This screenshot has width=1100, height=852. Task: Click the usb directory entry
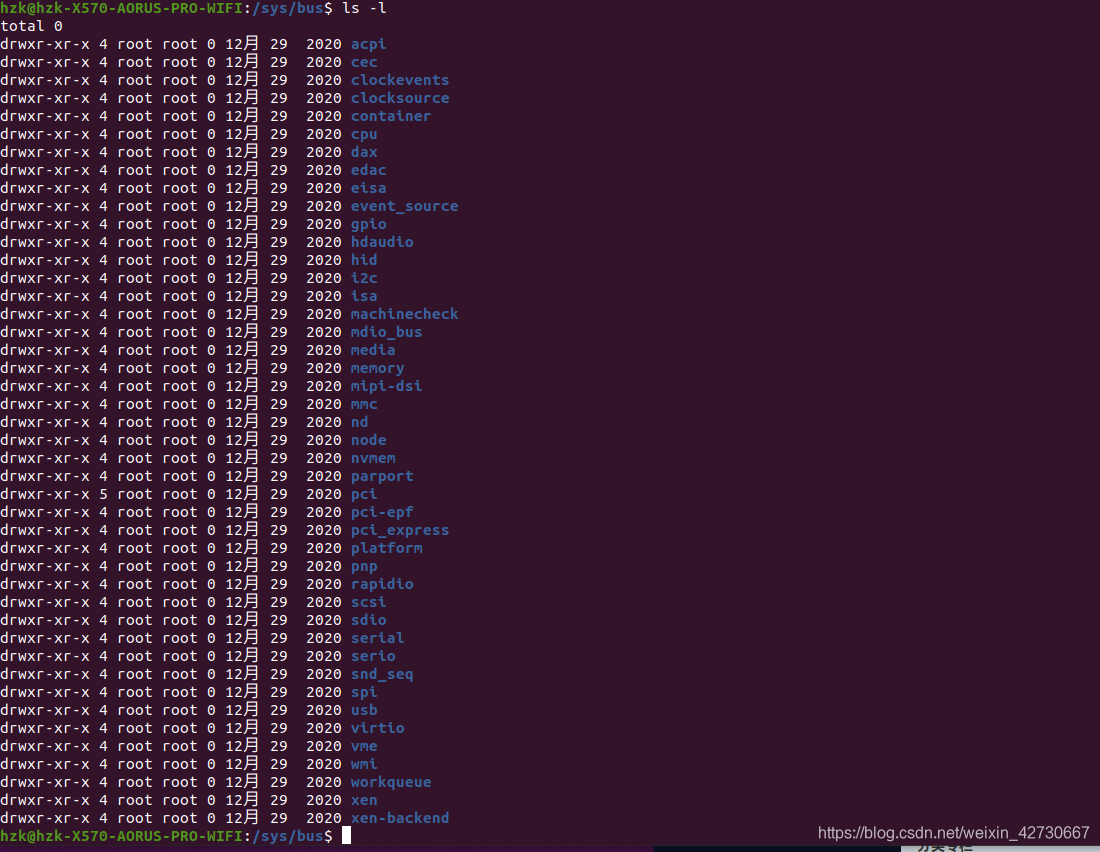coord(363,709)
